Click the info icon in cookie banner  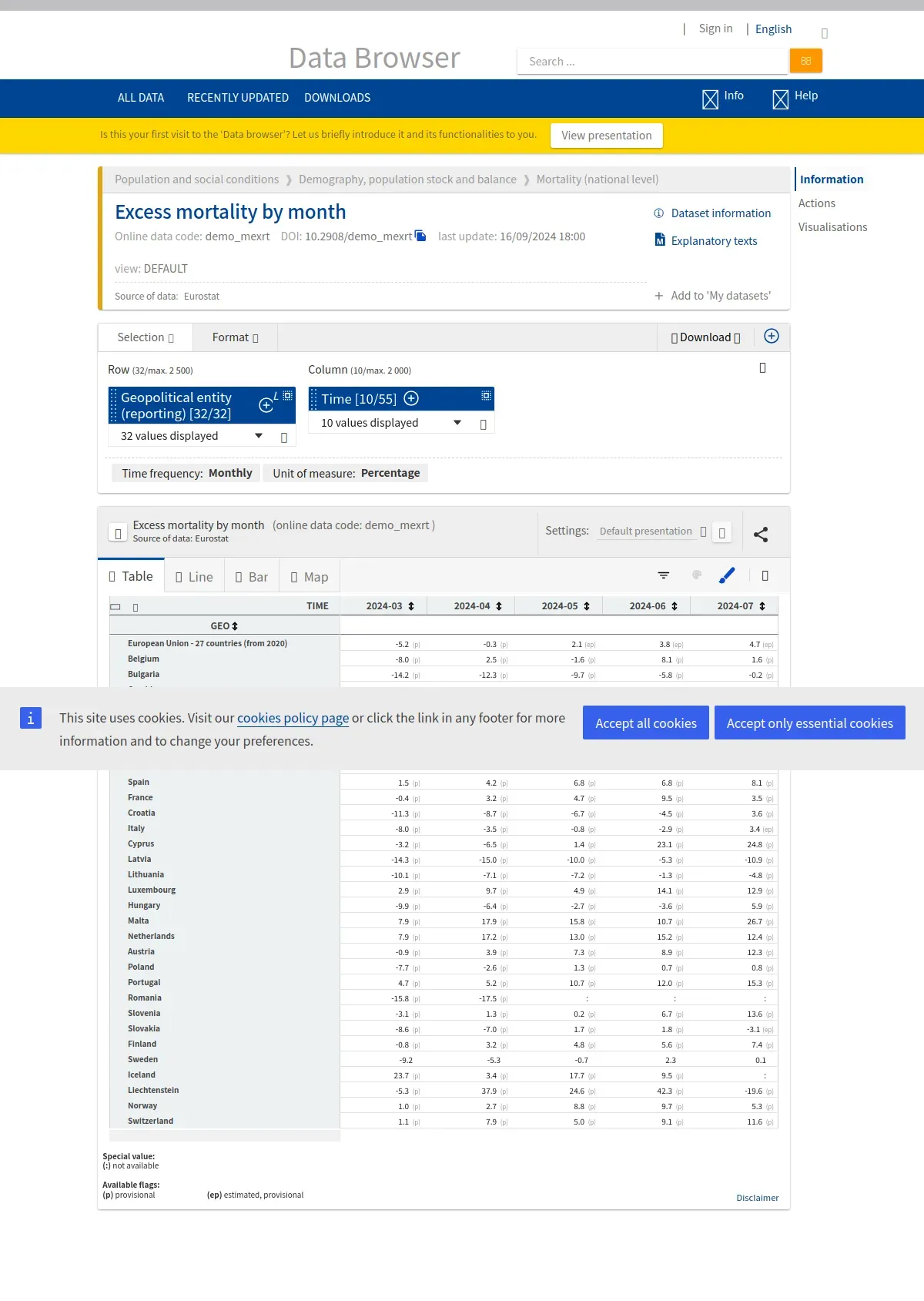[x=31, y=718]
